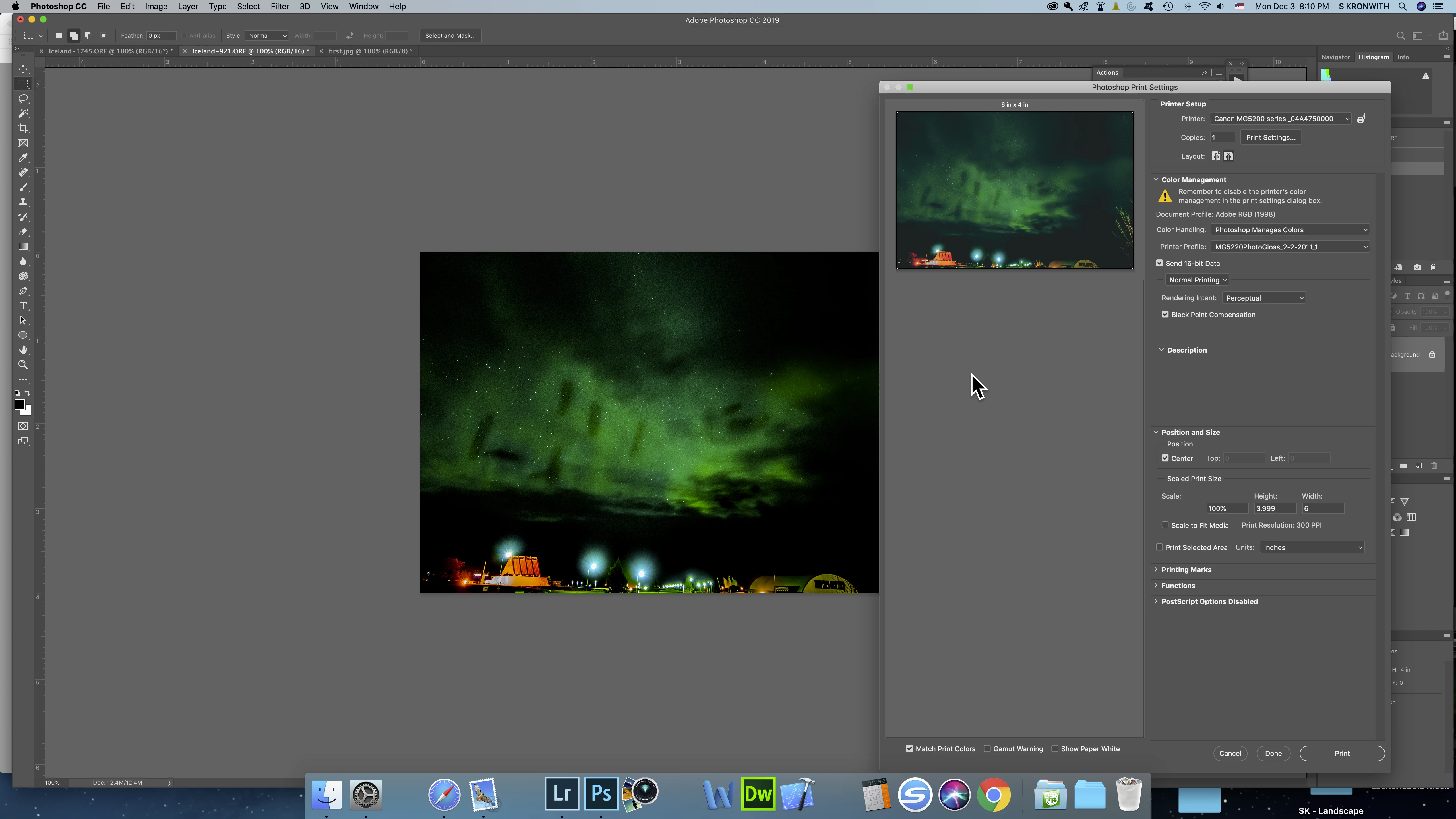This screenshot has height=819, width=1456.
Task: Open the Filter menu
Action: tap(279, 6)
